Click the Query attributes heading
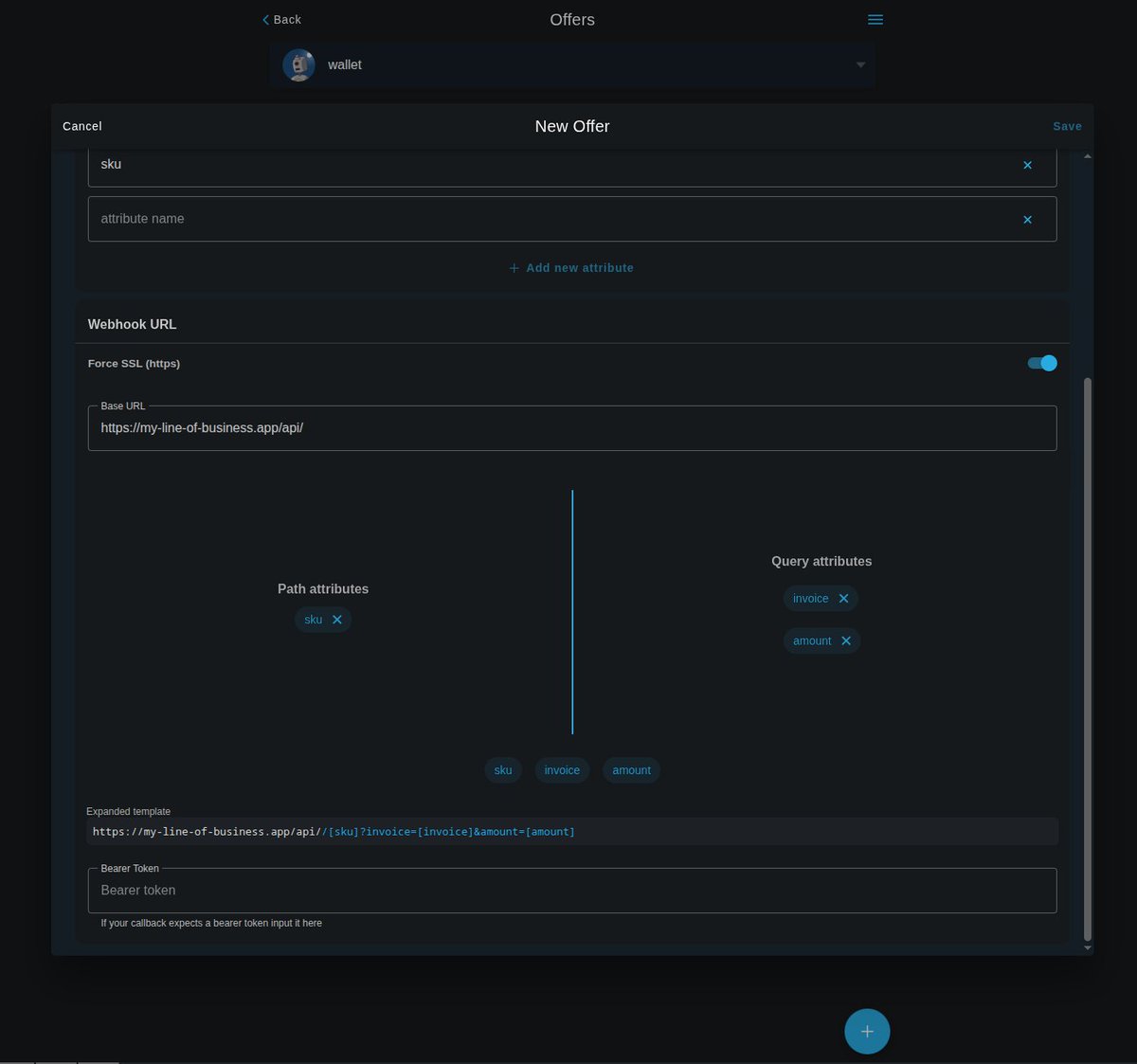1137x1064 pixels. tap(821, 561)
